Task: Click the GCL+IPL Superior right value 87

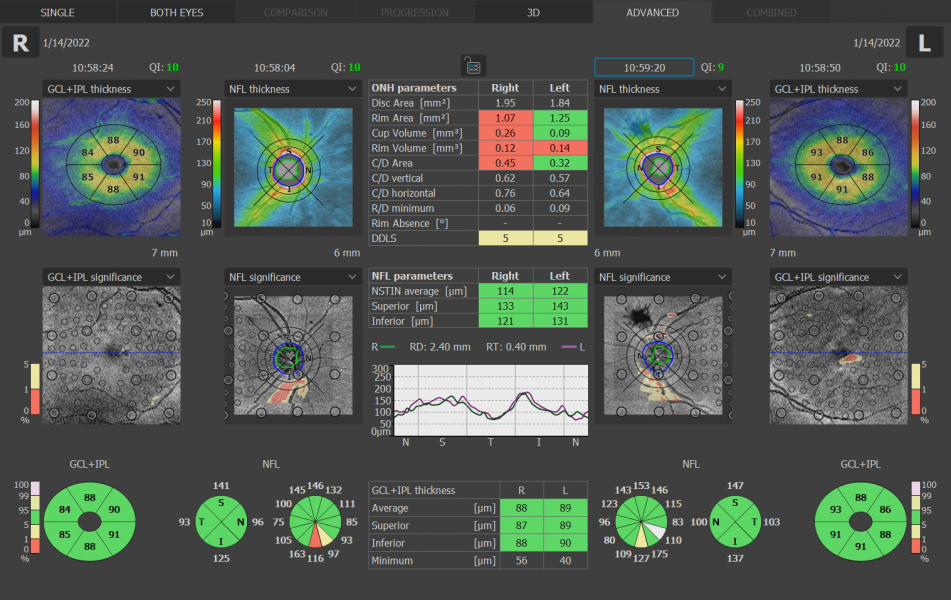Action: pos(522,525)
